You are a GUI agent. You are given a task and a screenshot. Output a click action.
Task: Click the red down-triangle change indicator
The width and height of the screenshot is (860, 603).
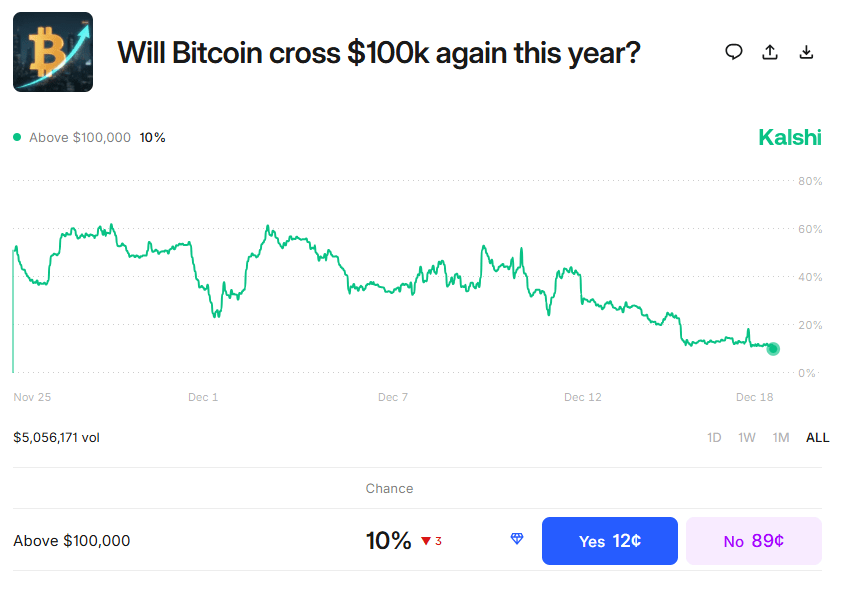tap(426, 541)
